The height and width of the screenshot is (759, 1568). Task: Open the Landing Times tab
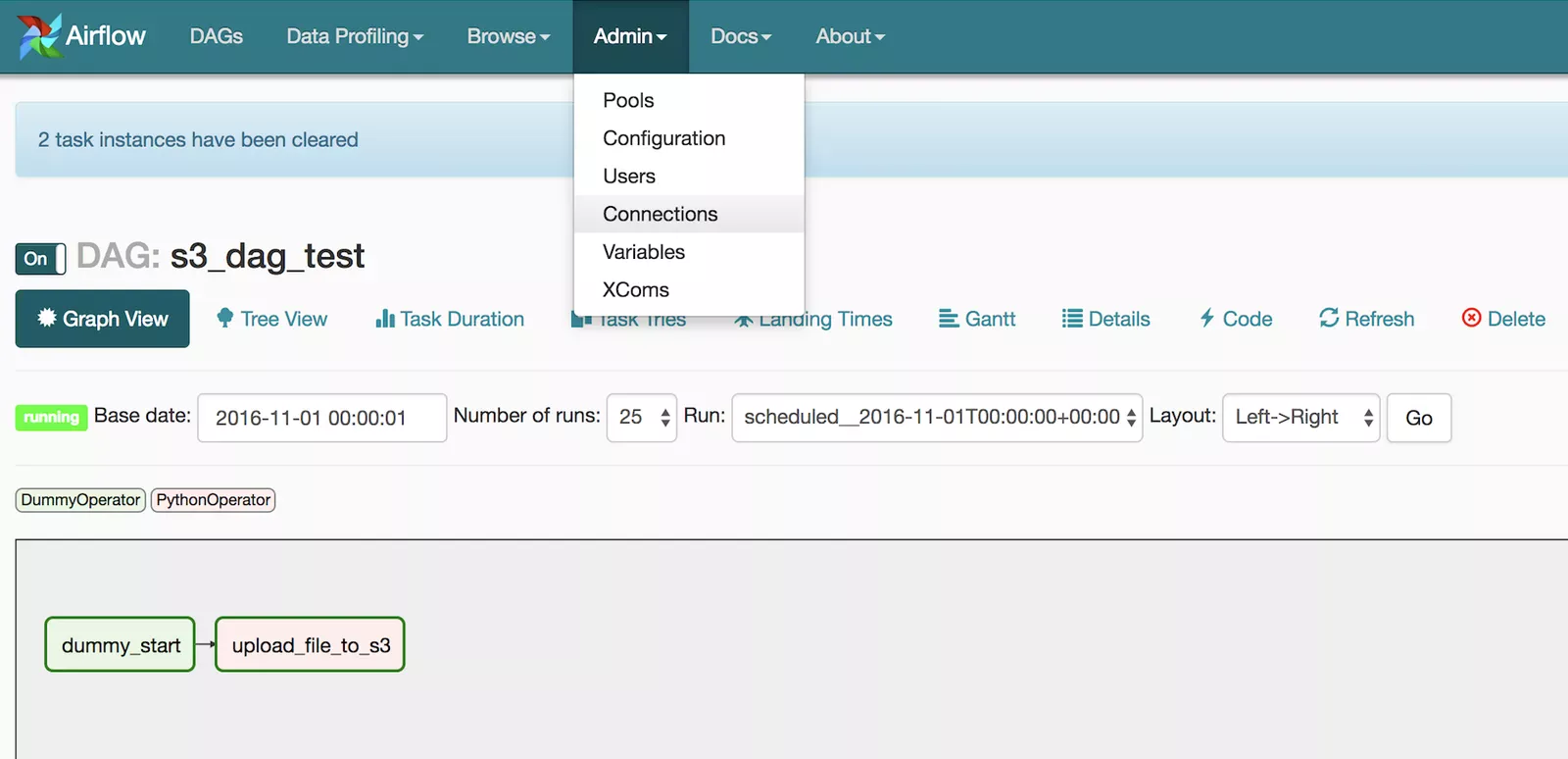[813, 319]
